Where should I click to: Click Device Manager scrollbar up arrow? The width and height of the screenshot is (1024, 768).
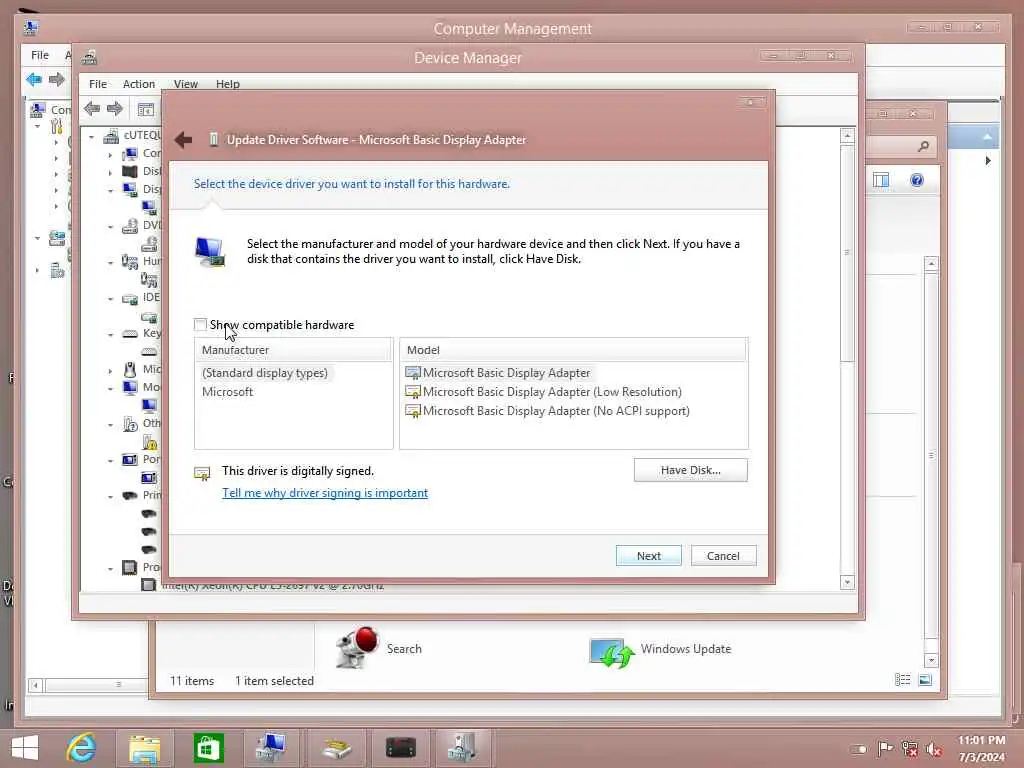pos(847,136)
